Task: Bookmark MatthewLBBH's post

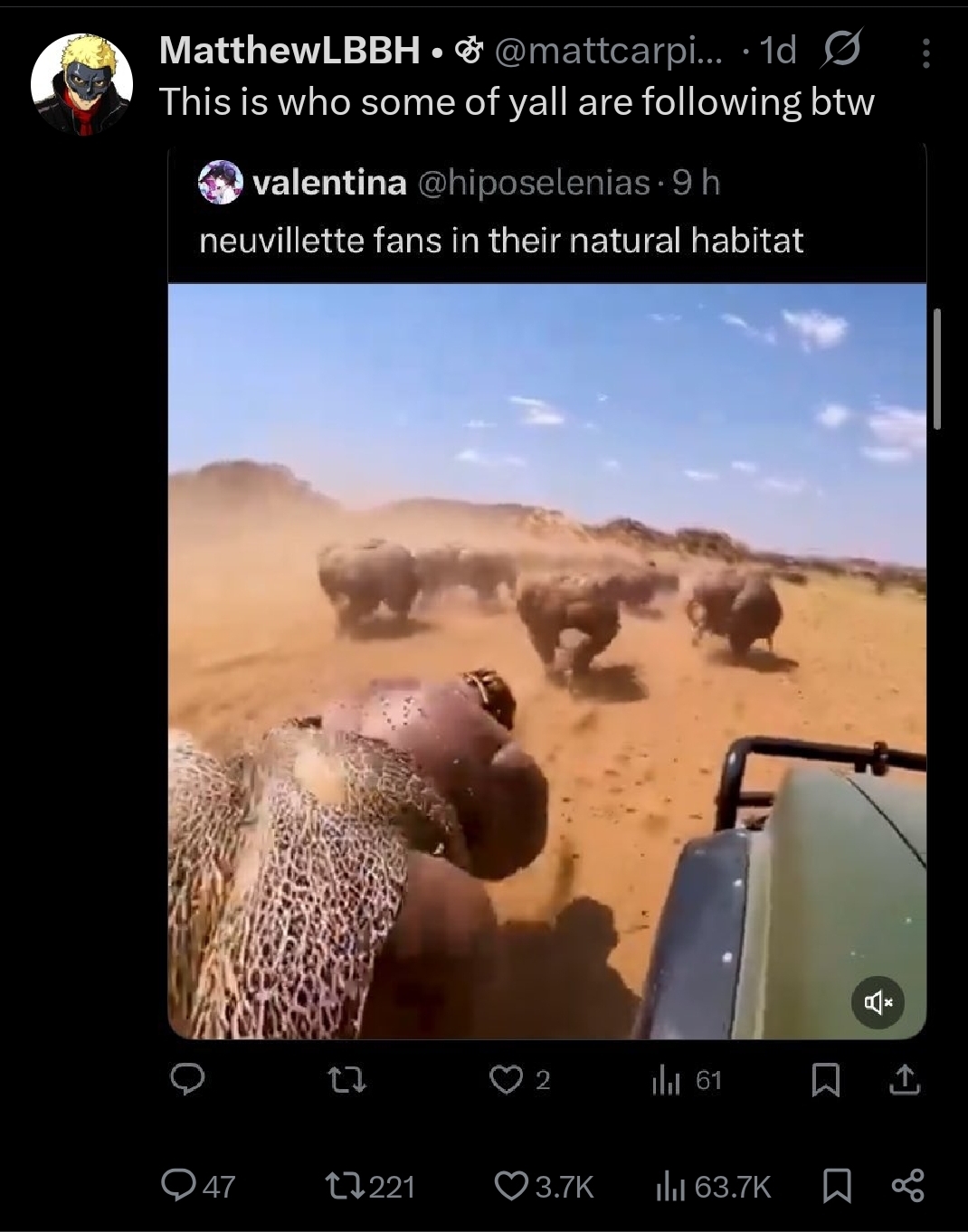Action: pyautogui.click(x=838, y=1185)
